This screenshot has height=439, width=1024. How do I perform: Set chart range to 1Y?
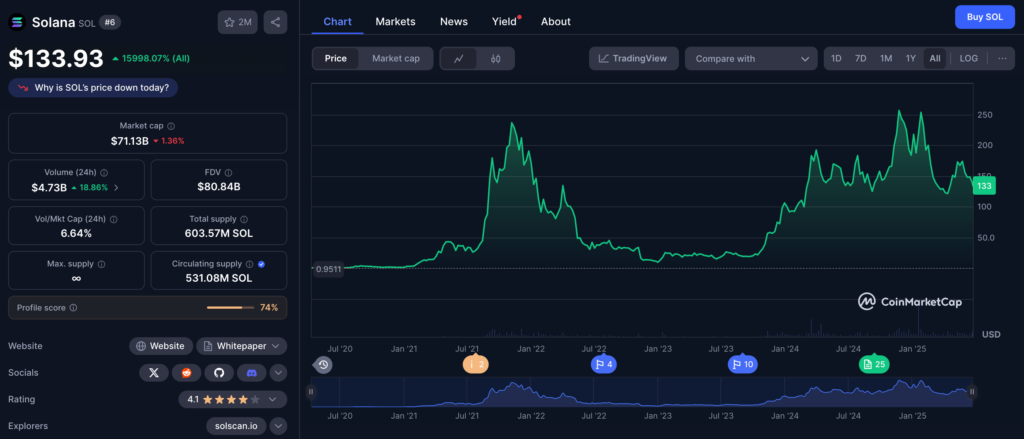(x=910, y=58)
